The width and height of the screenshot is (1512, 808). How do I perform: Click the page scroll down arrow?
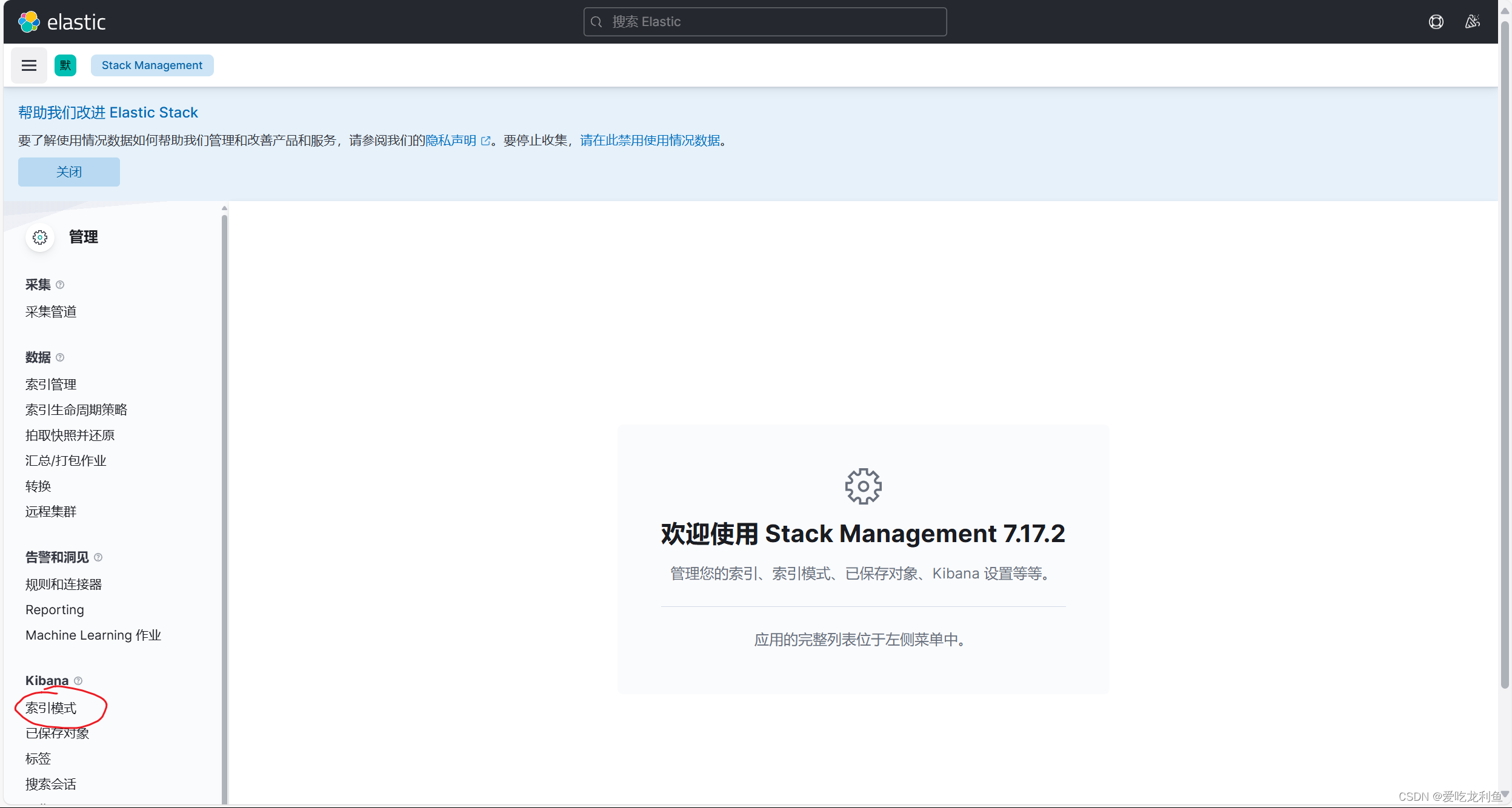[x=1505, y=794]
